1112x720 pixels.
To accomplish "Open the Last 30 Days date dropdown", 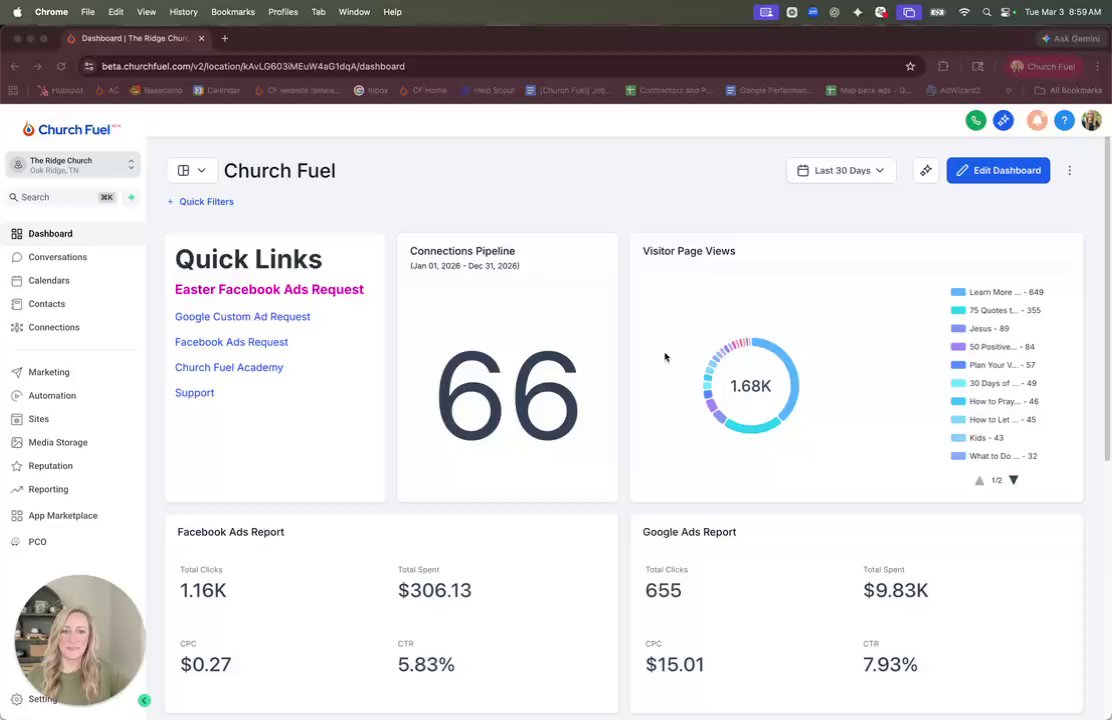I will pos(841,170).
